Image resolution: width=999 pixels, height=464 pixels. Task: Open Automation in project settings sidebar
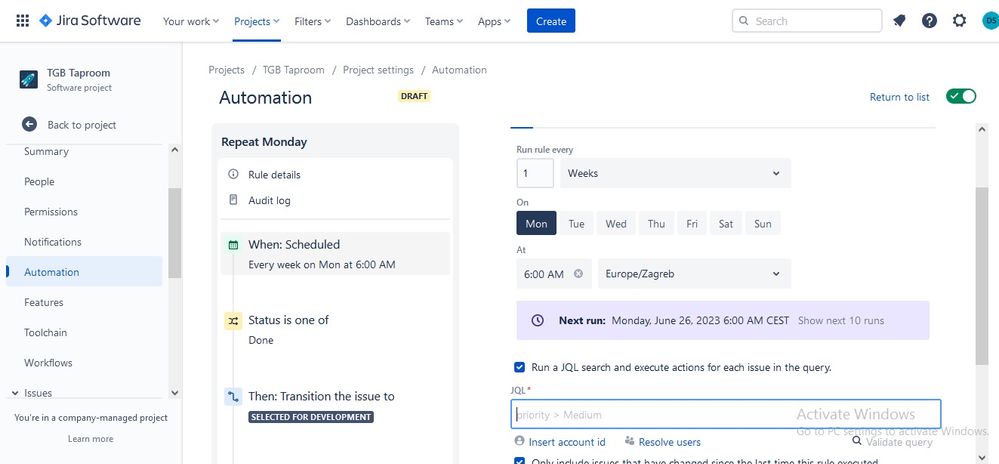click(84, 272)
